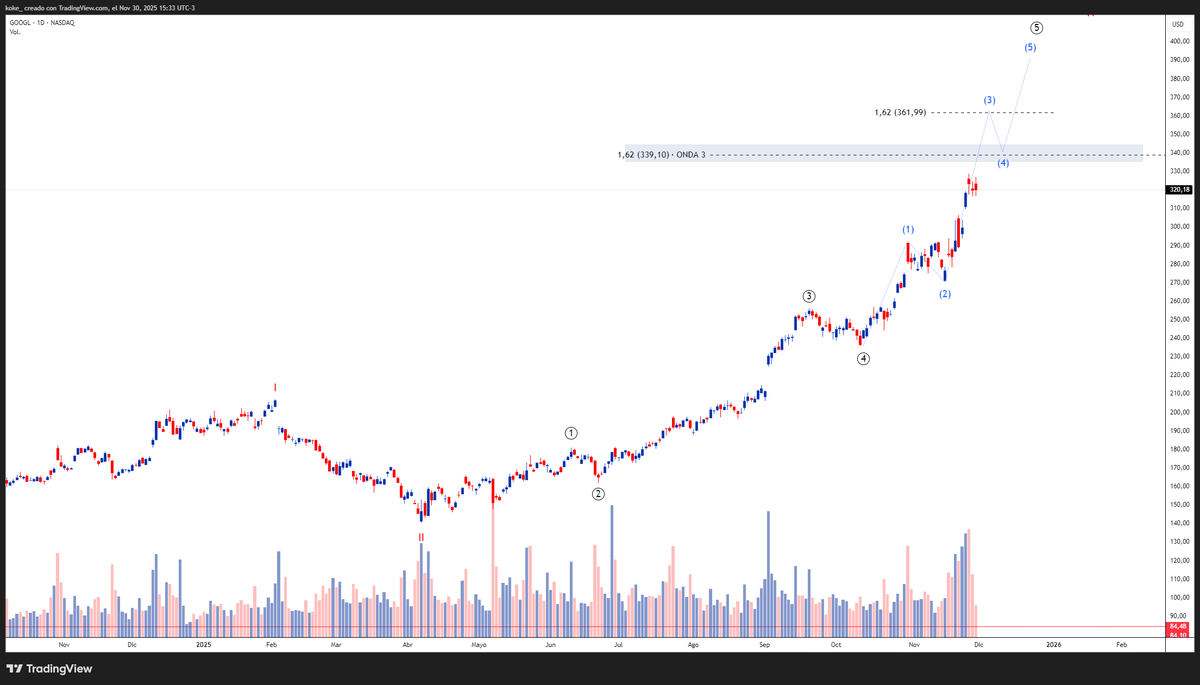Click the Jun label on time axis

coord(551,646)
